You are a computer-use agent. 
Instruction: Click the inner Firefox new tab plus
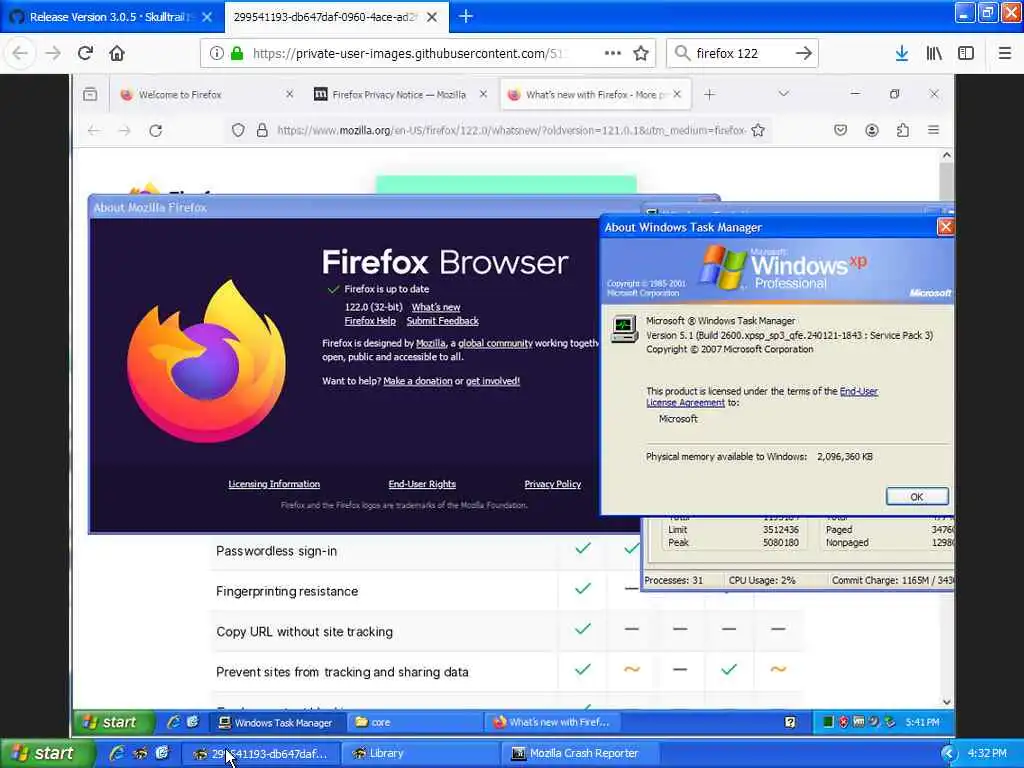709,94
